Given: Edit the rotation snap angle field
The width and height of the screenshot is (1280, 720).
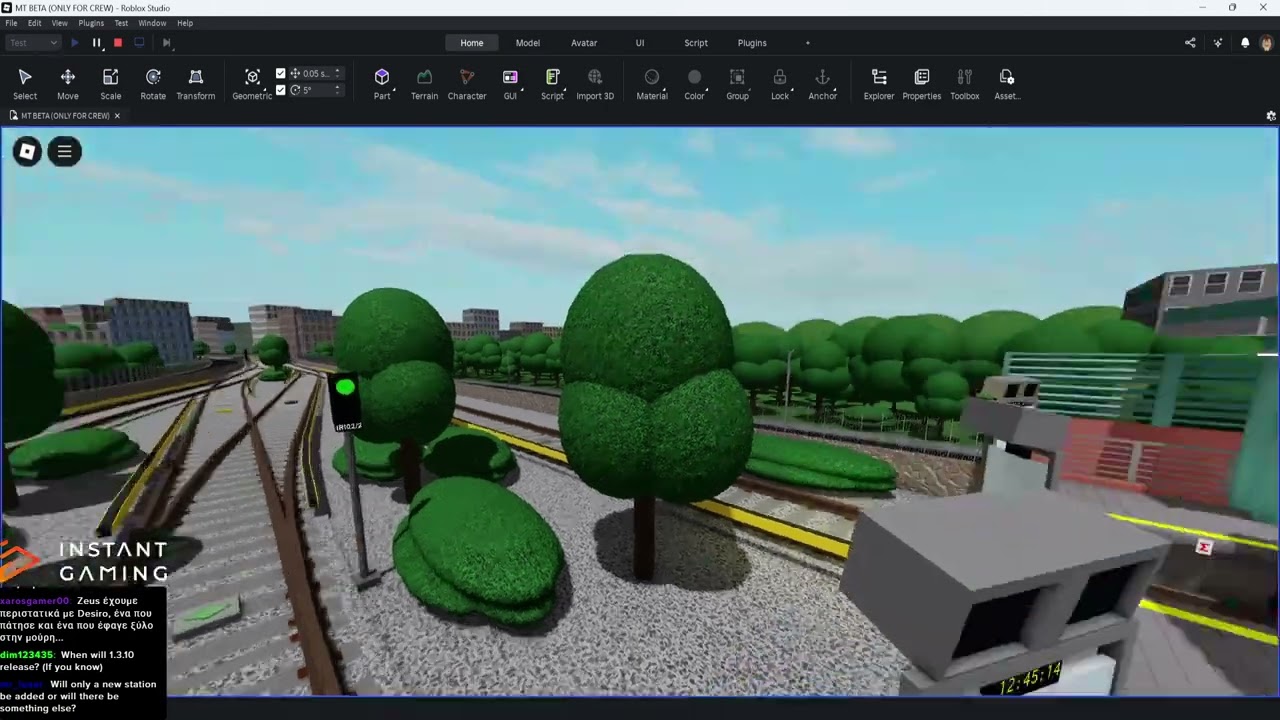Looking at the screenshot, I should point(315,90).
